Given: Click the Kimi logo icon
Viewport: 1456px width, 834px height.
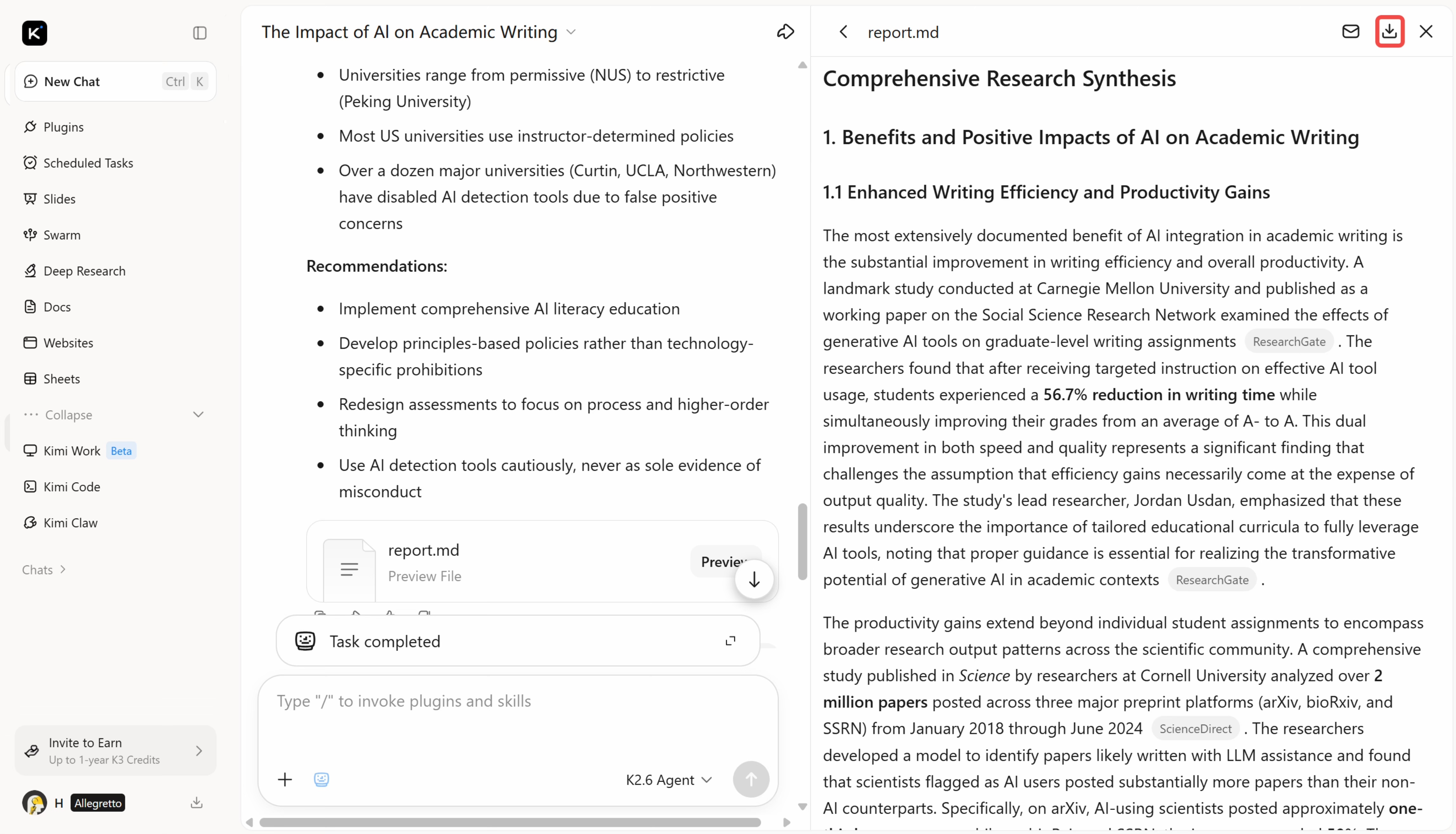Looking at the screenshot, I should click(x=34, y=33).
